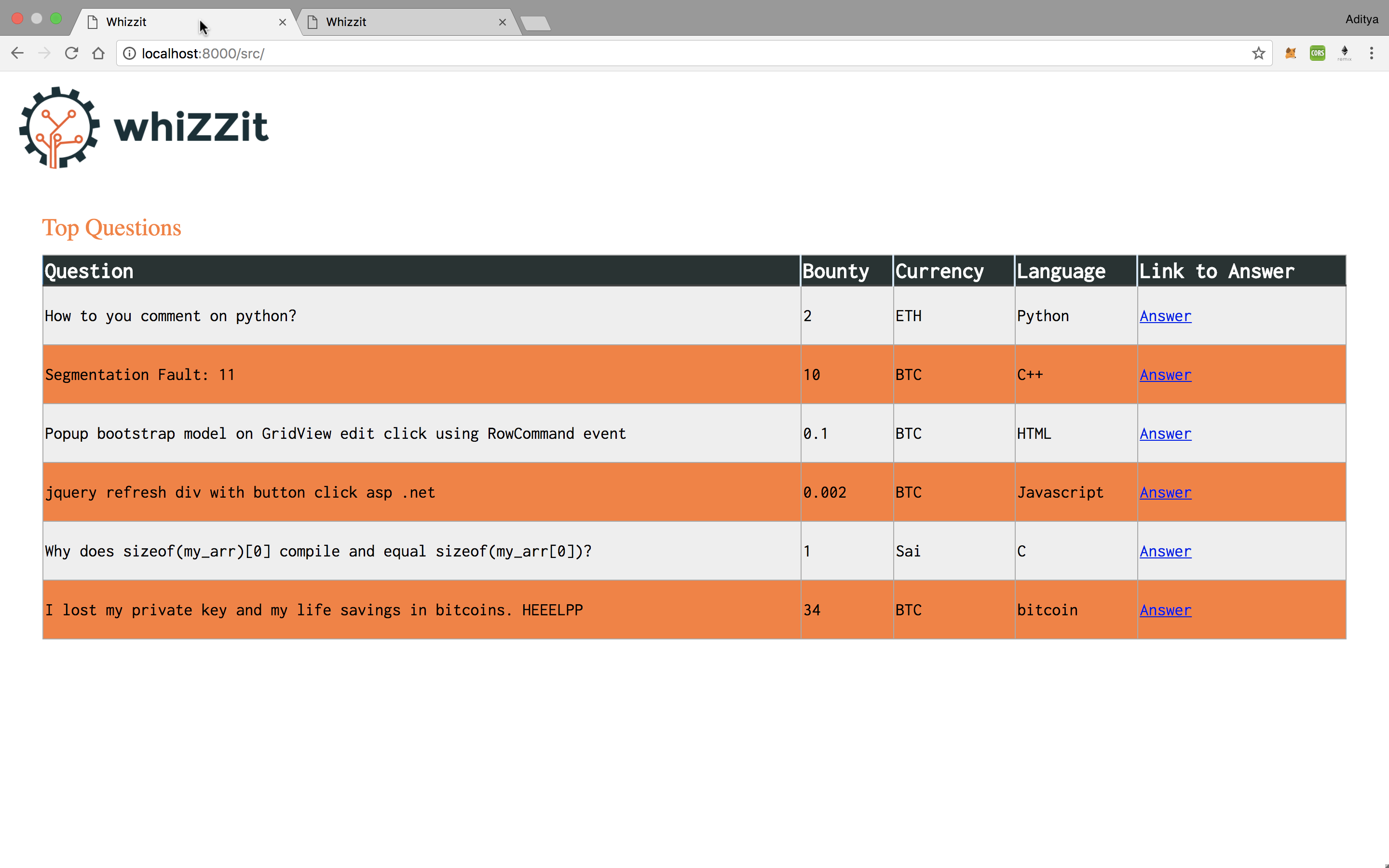Viewport: 1389px width, 868px height.
Task: Click the Bounty column header
Action: (x=836, y=271)
